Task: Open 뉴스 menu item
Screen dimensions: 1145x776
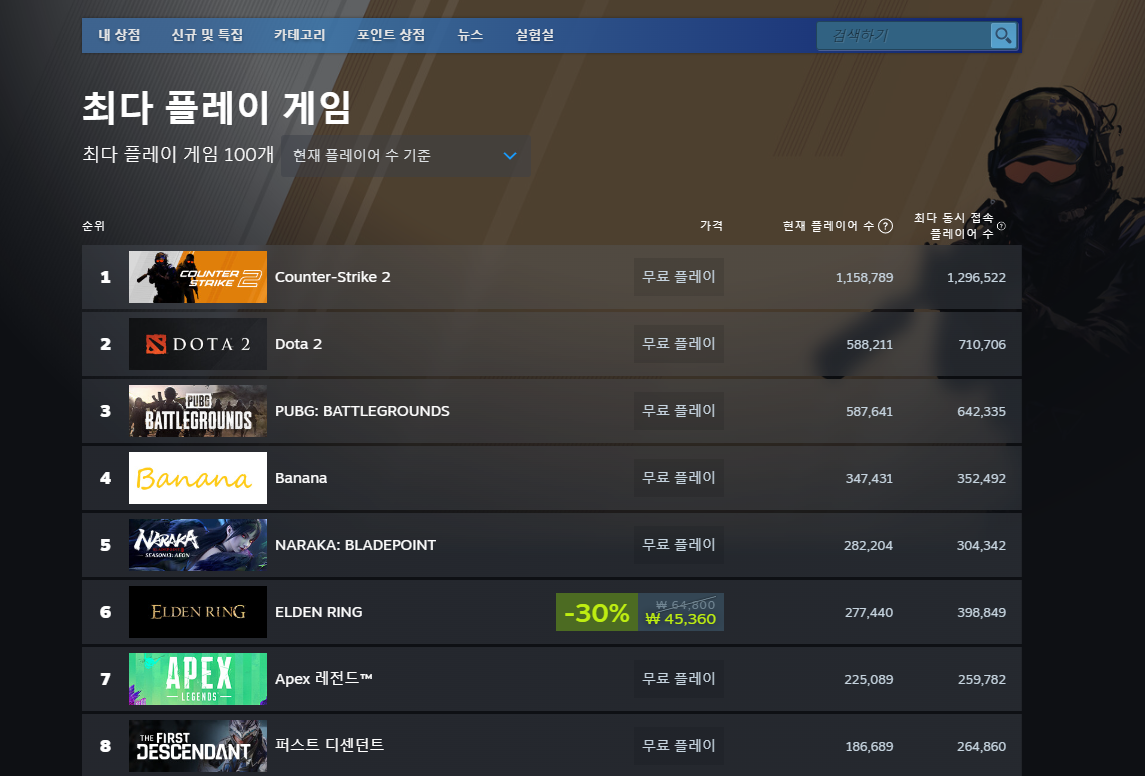Action: pos(470,35)
